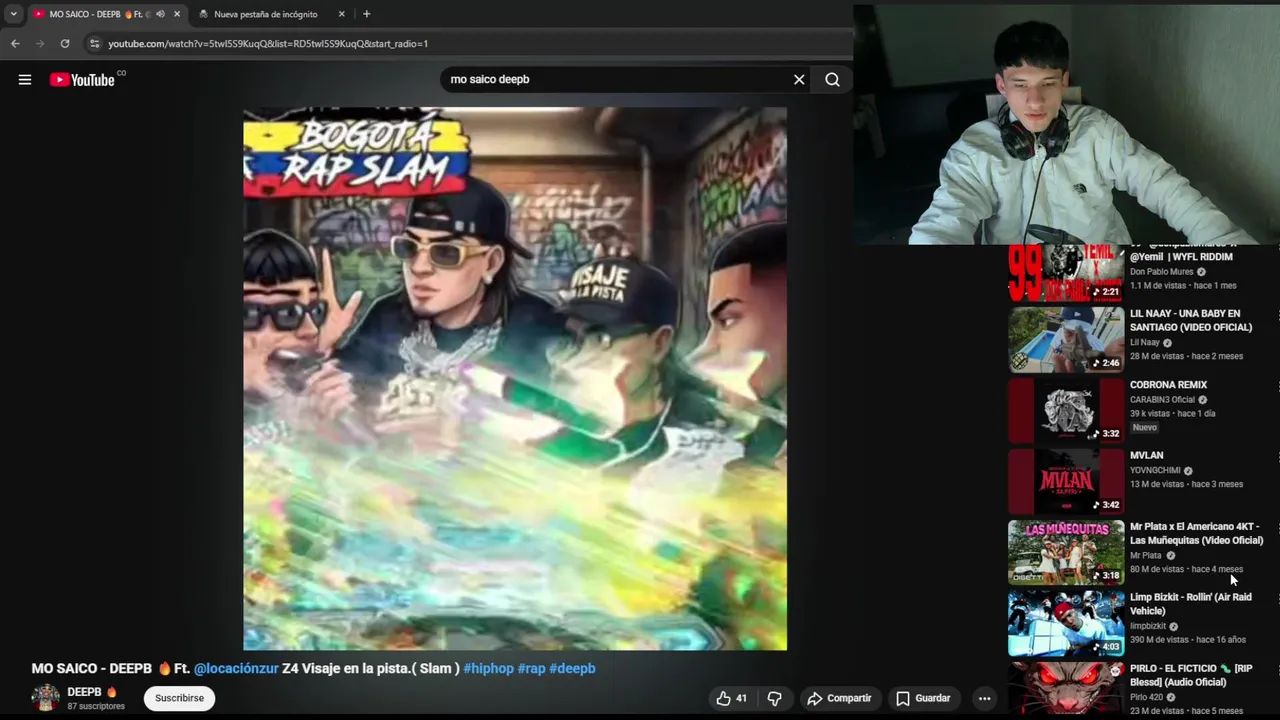Share the video via Compartir

point(840,698)
